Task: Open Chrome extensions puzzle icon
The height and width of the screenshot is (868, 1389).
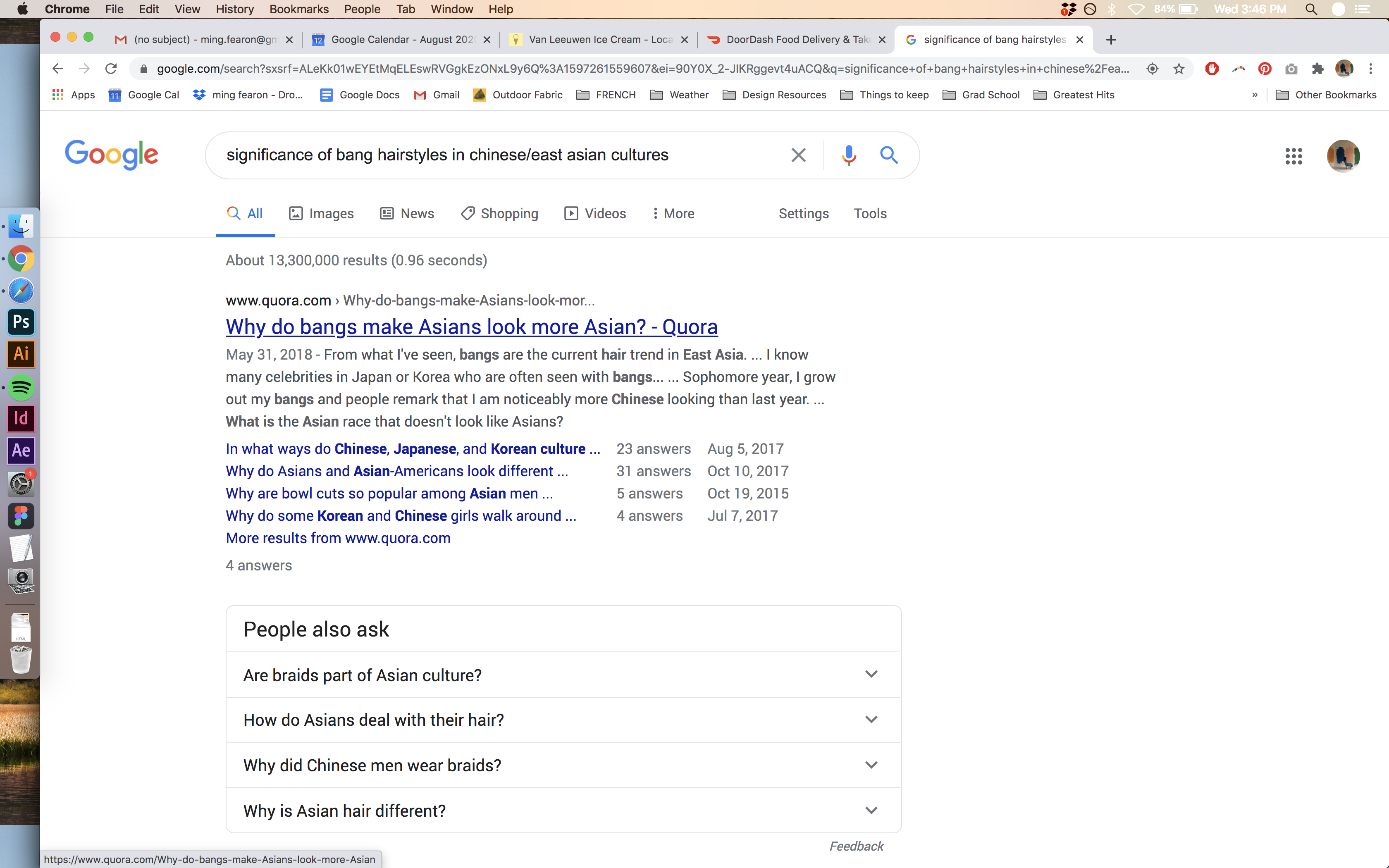Action: coord(1318,69)
